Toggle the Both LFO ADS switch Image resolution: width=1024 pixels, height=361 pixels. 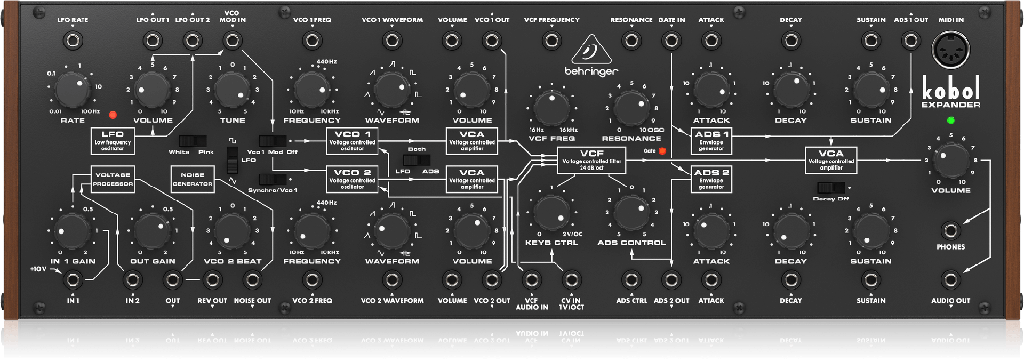click(416, 160)
